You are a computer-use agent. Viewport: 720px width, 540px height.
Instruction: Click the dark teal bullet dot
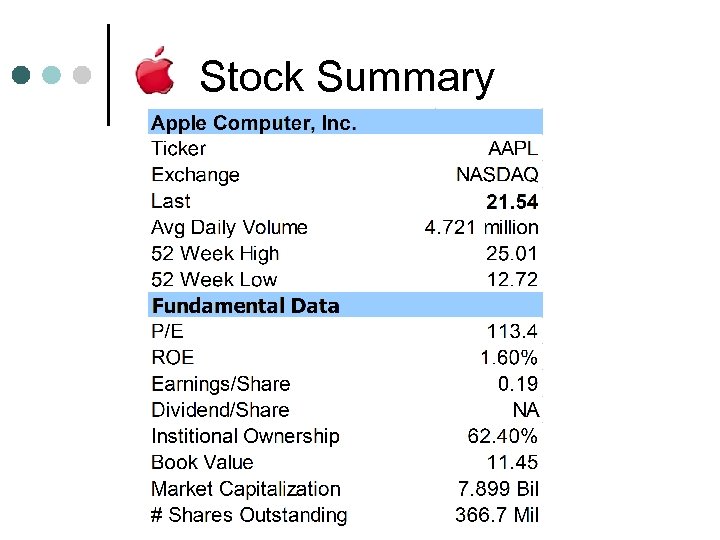coord(21,74)
